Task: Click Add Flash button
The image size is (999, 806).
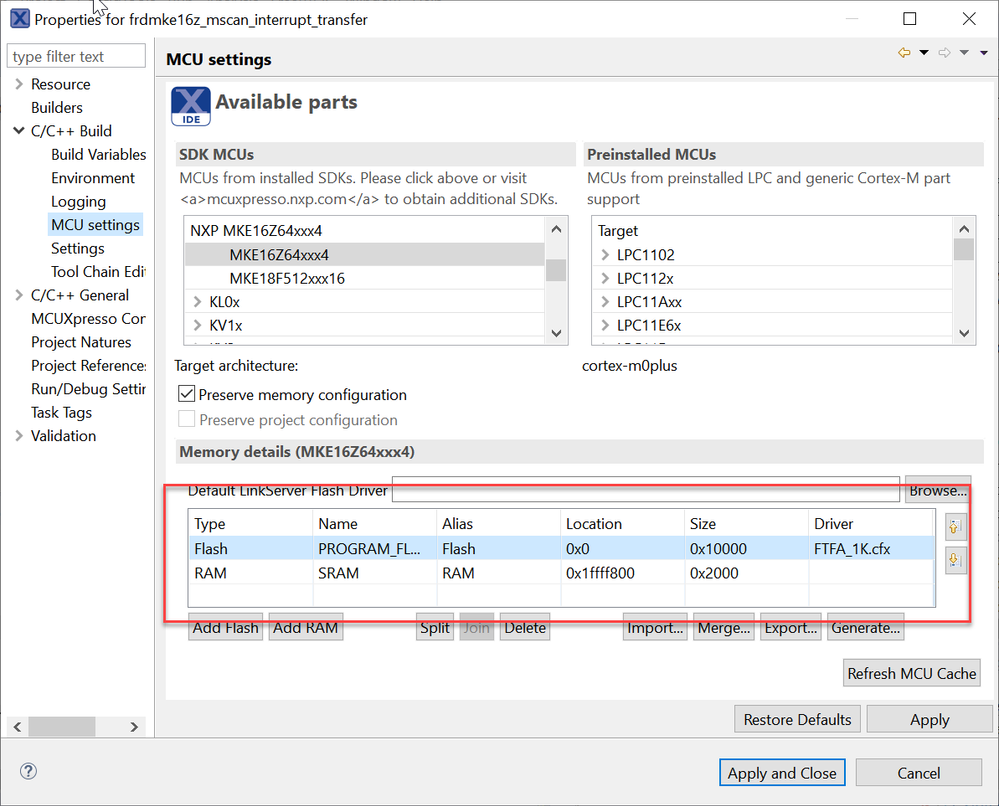Action: pyautogui.click(x=226, y=628)
